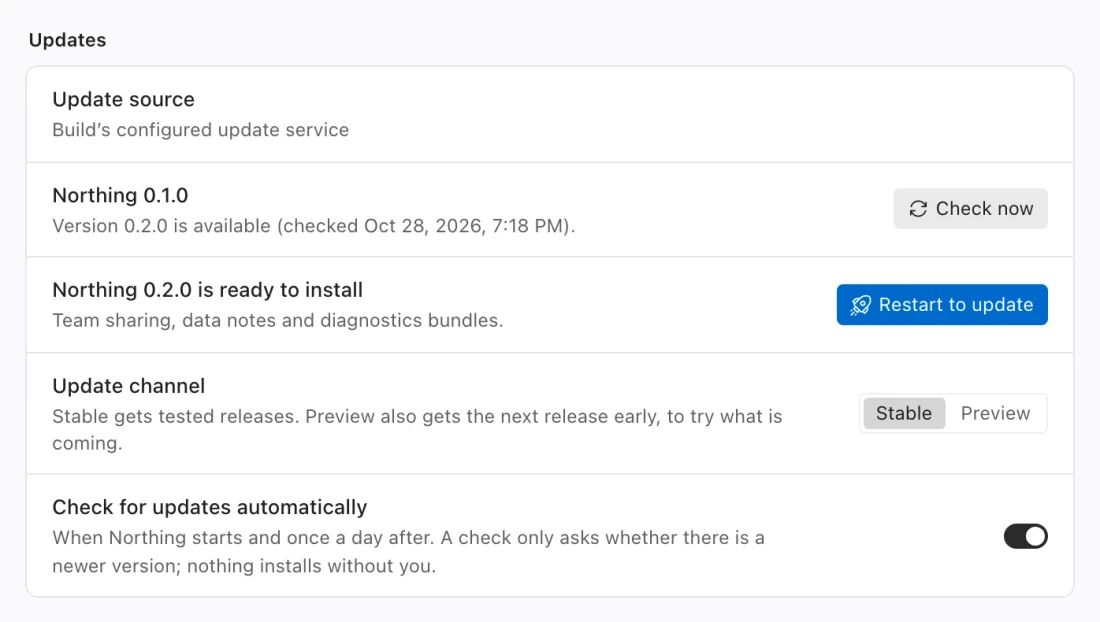The image size is (1100, 622).
Task: Click "Northing 0.2.0 is ready to install"
Action: 208,290
